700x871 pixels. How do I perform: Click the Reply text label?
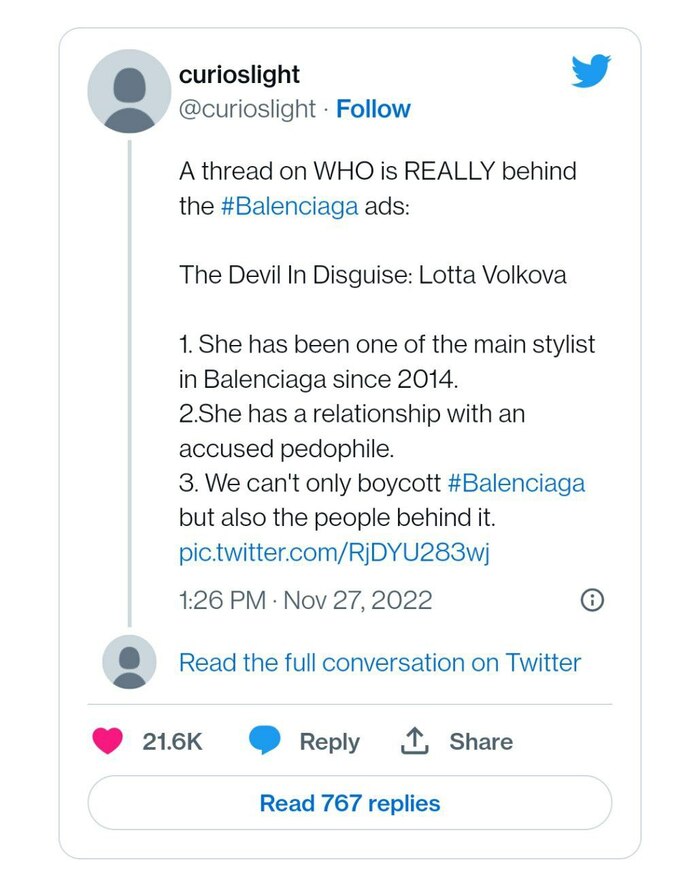[329, 741]
